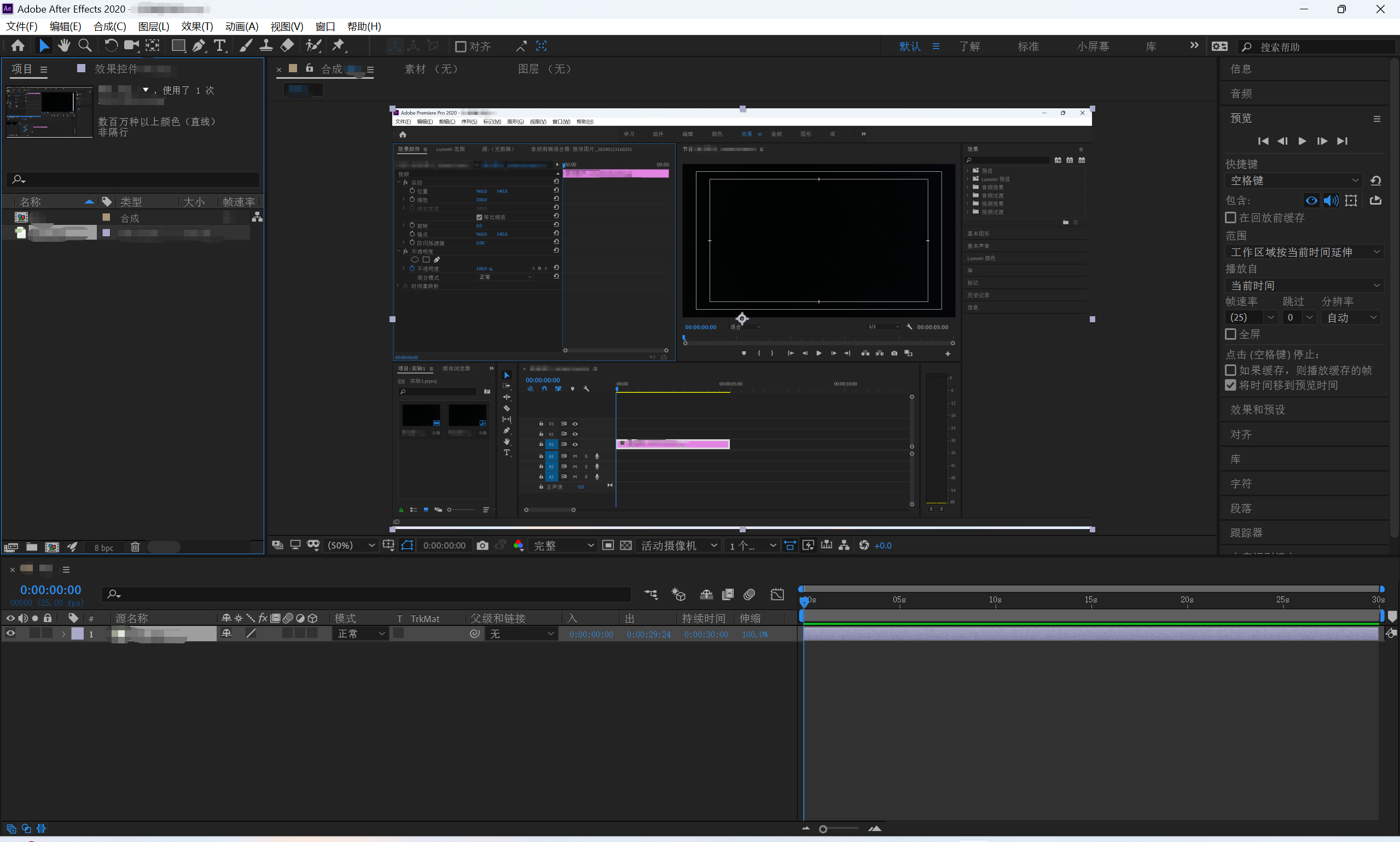The image size is (1400, 842).
Task: Hide layer 1 using the eye toggle
Action: tap(10, 634)
